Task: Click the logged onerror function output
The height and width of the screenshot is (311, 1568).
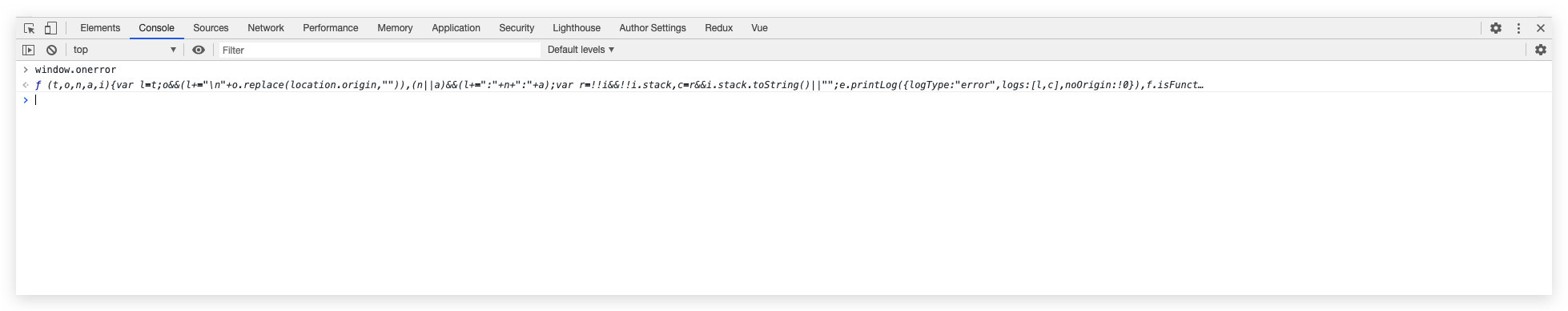Action: tap(619, 85)
